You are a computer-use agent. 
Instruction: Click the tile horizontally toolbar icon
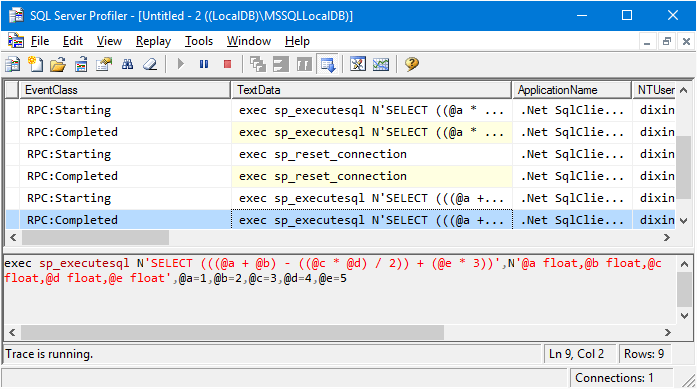click(x=281, y=64)
